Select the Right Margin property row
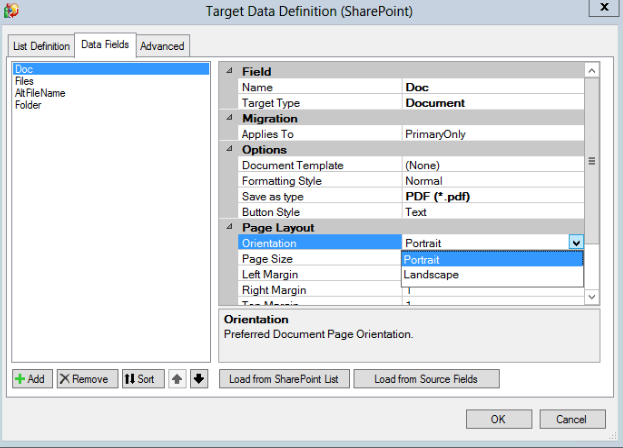The image size is (623, 448). coord(320,290)
